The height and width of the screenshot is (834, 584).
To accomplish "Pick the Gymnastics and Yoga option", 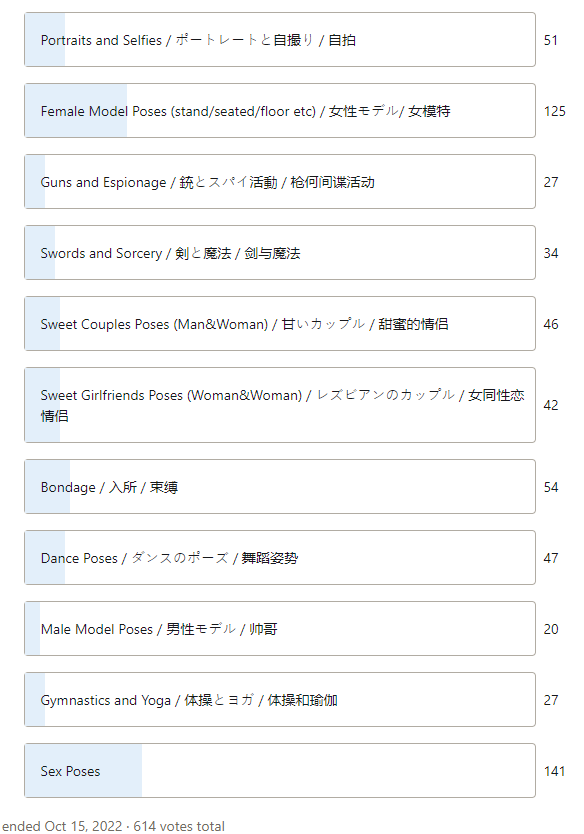I will (x=280, y=700).
